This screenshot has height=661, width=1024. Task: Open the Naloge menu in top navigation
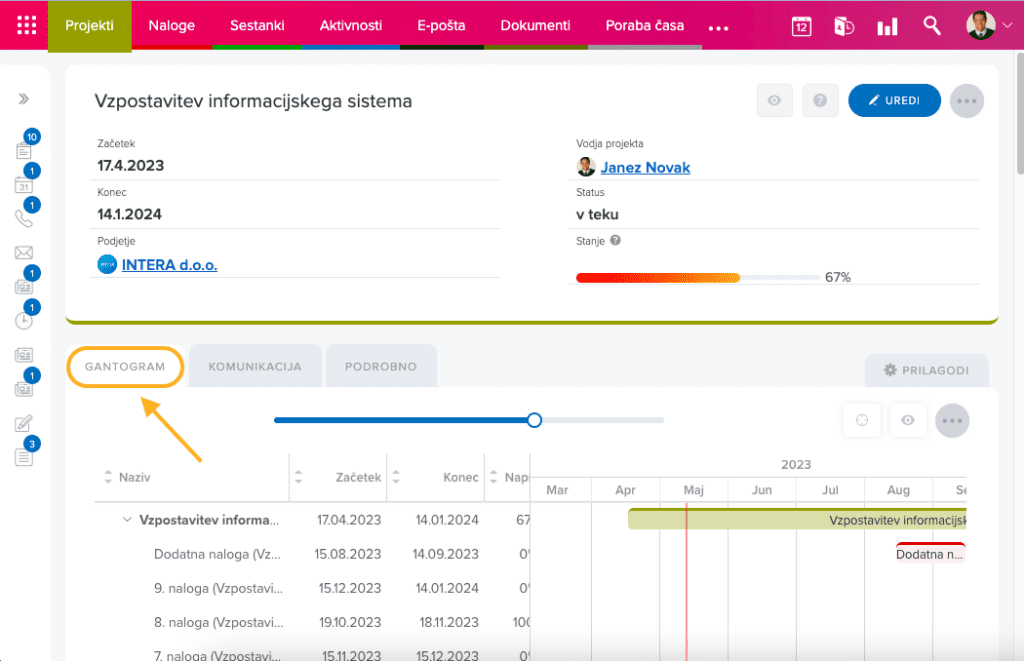click(171, 26)
